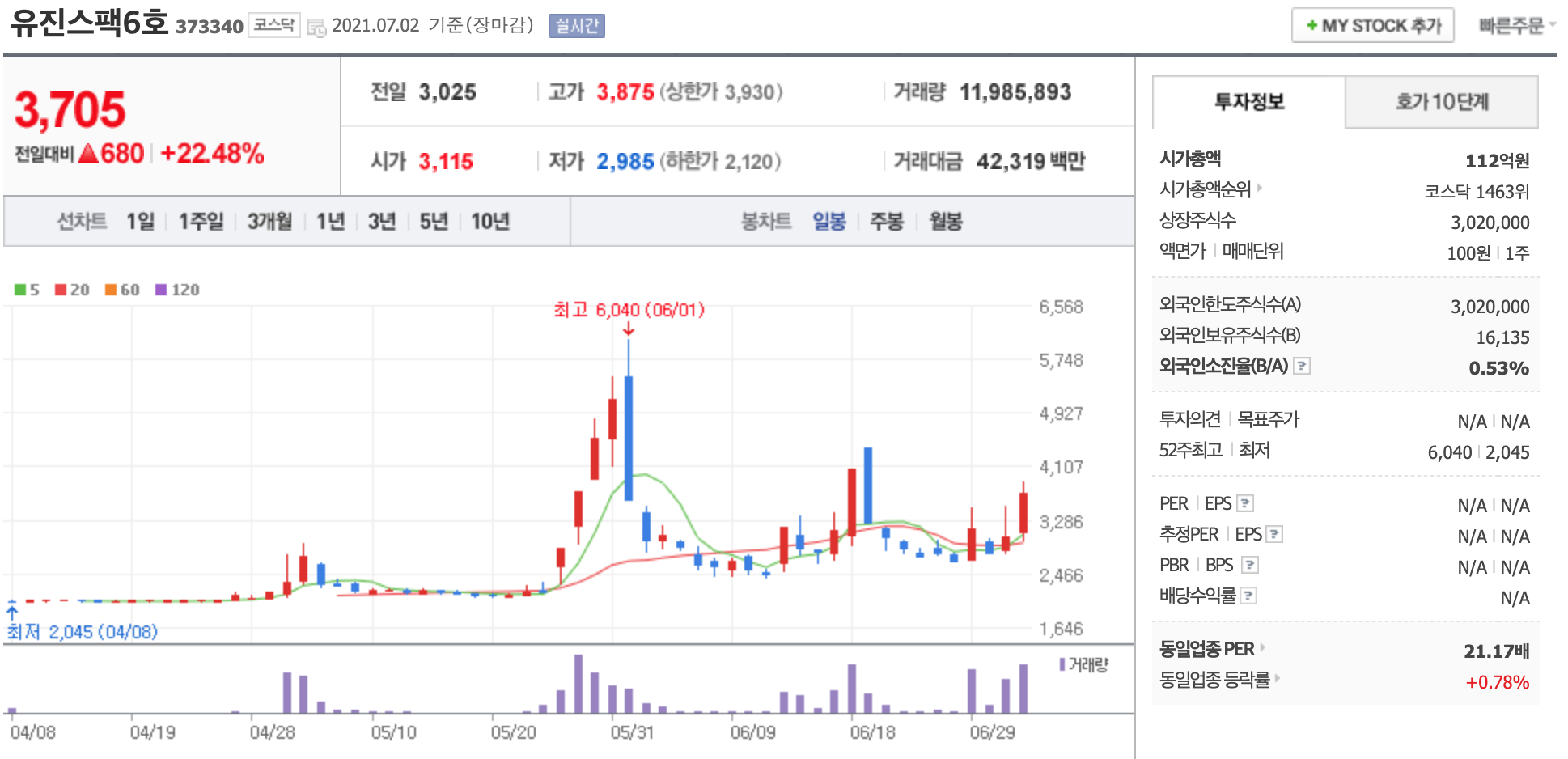Expand the 시가총액순위 arrow link

tap(1211, 189)
